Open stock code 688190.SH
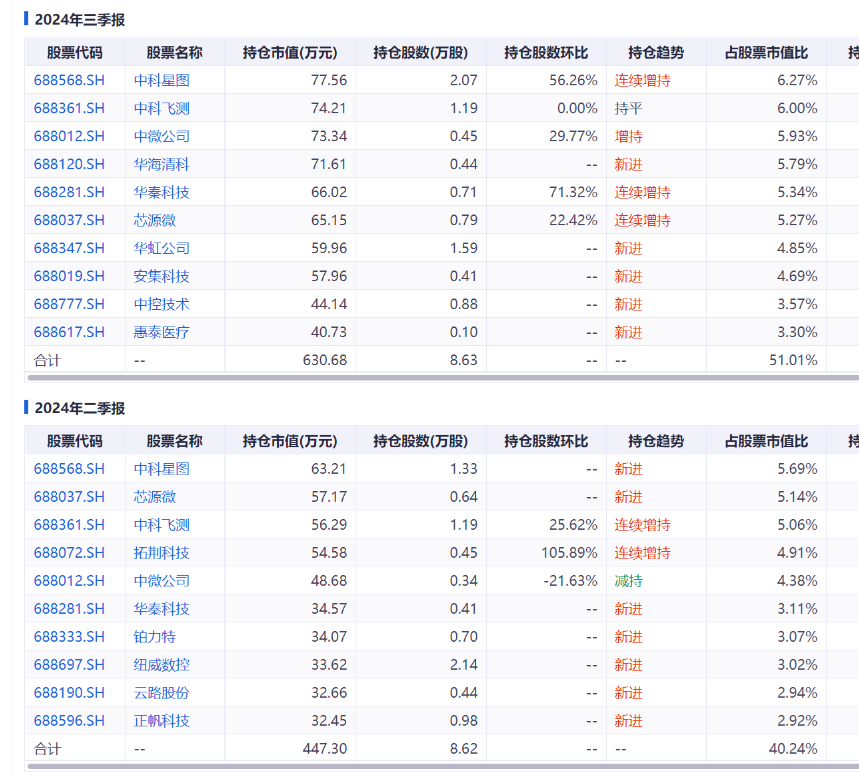859x774 pixels. click(69, 692)
